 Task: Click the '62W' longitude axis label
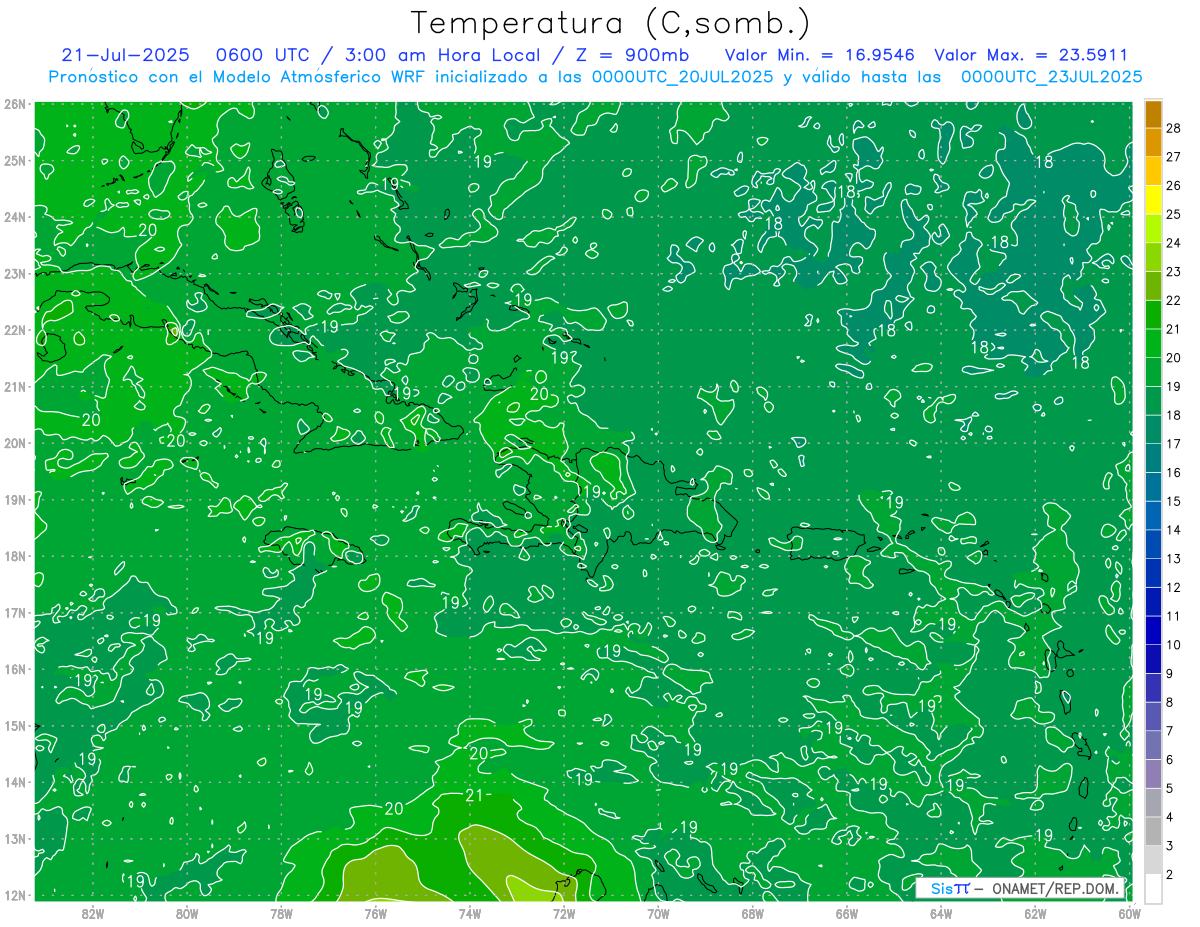click(x=1035, y=913)
